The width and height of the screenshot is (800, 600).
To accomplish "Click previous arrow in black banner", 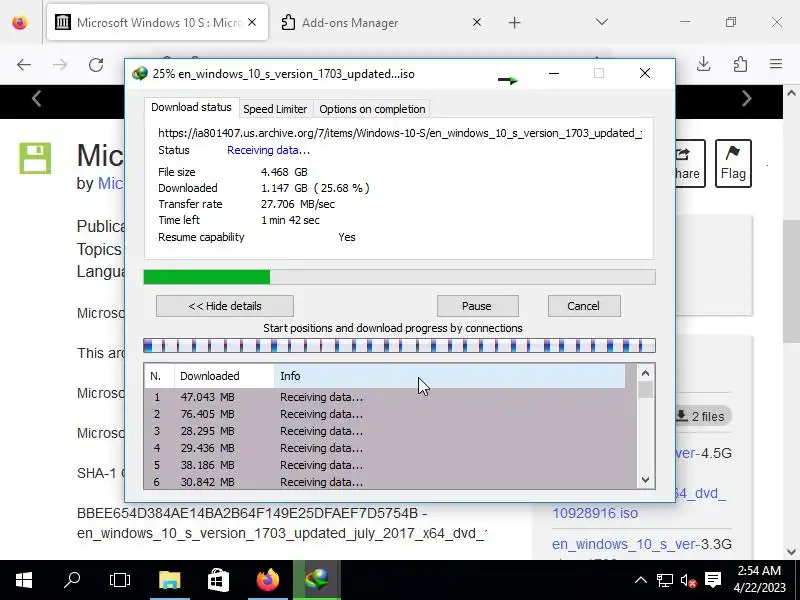I will (36, 98).
